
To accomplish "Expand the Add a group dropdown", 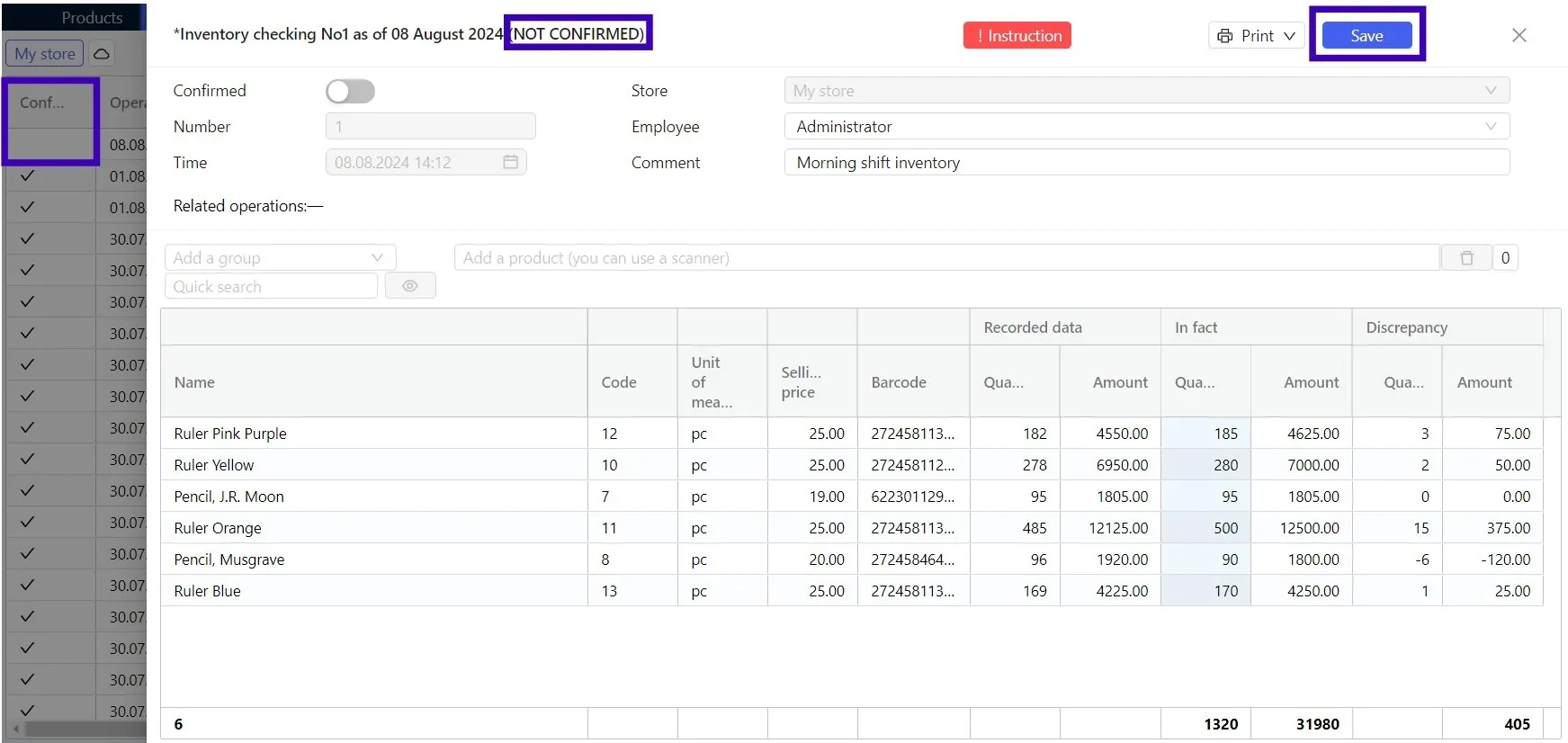I will coord(281,258).
